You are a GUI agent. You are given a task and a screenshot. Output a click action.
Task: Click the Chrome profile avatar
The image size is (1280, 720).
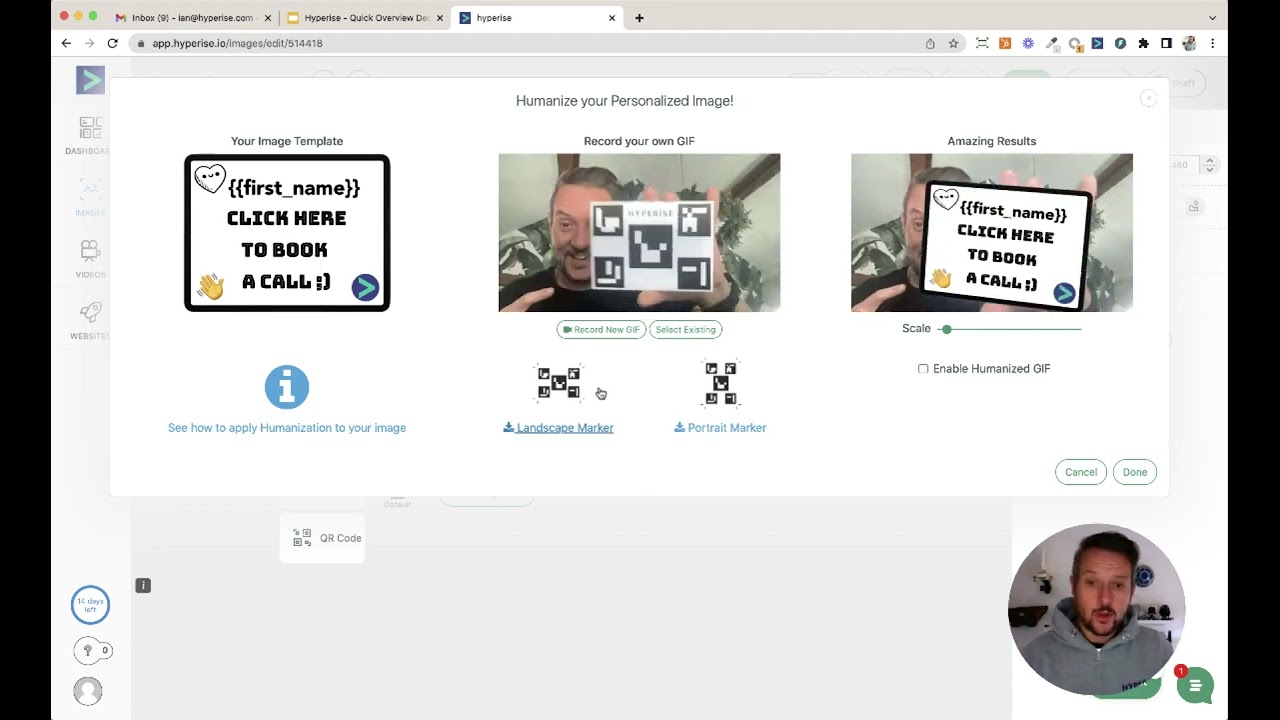(1189, 43)
